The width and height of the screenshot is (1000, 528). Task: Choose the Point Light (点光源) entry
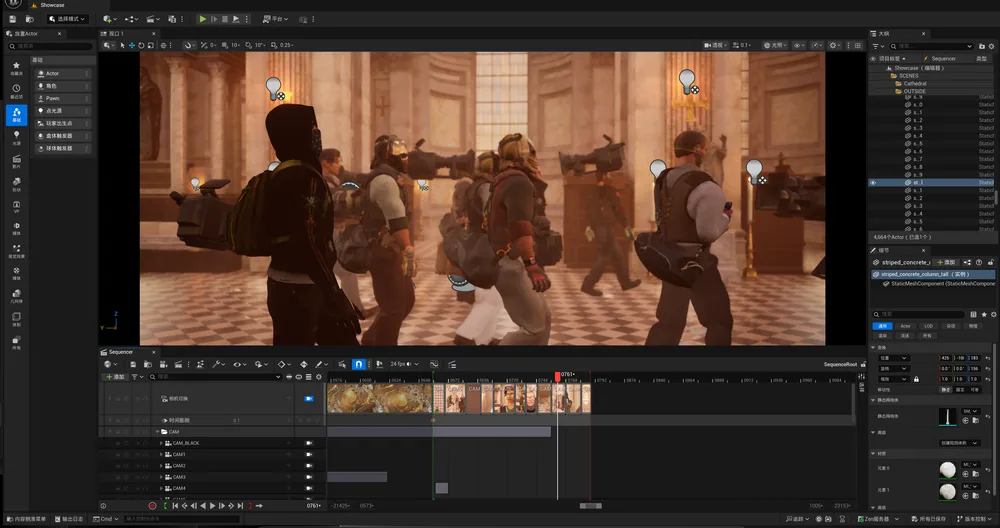62,111
